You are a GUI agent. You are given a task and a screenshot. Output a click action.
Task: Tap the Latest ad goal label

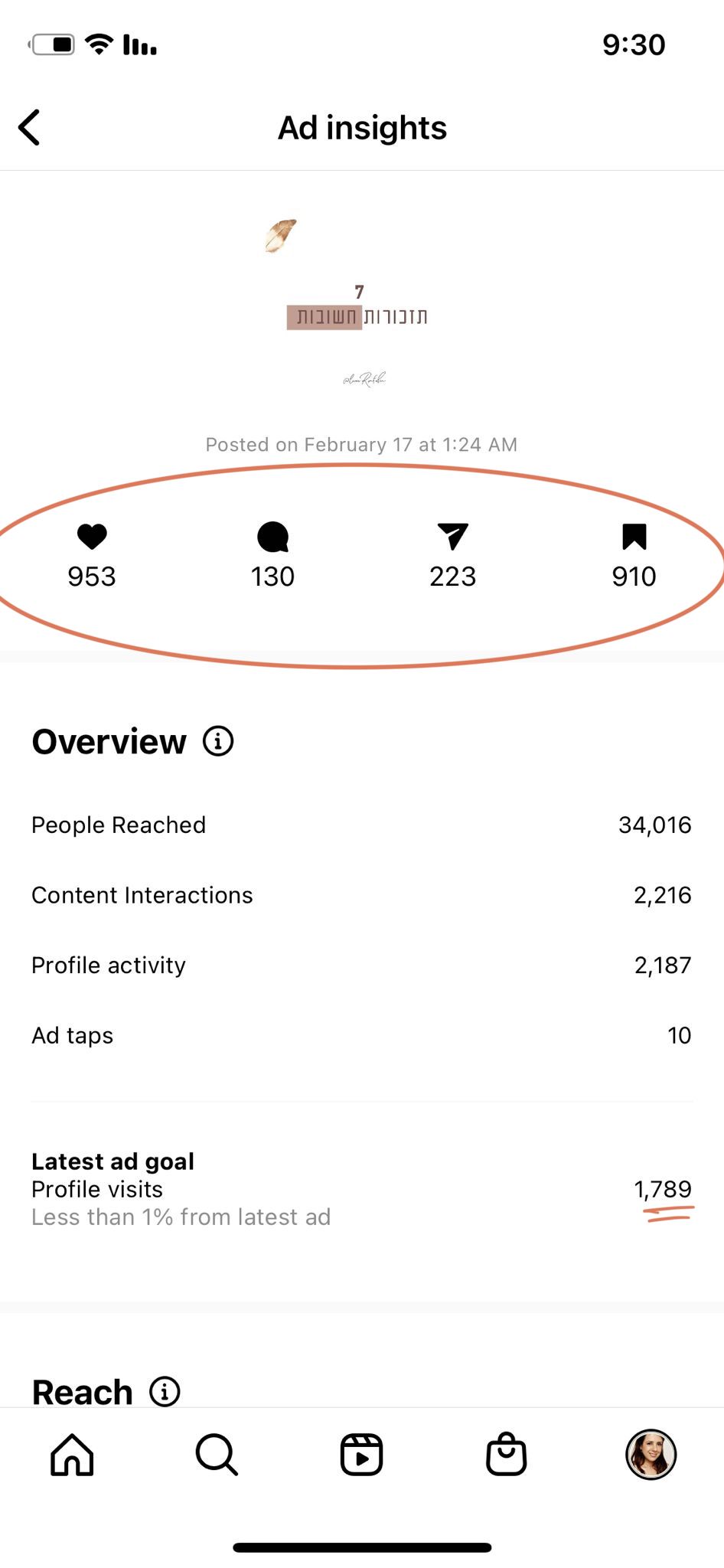pyautogui.click(x=113, y=1161)
